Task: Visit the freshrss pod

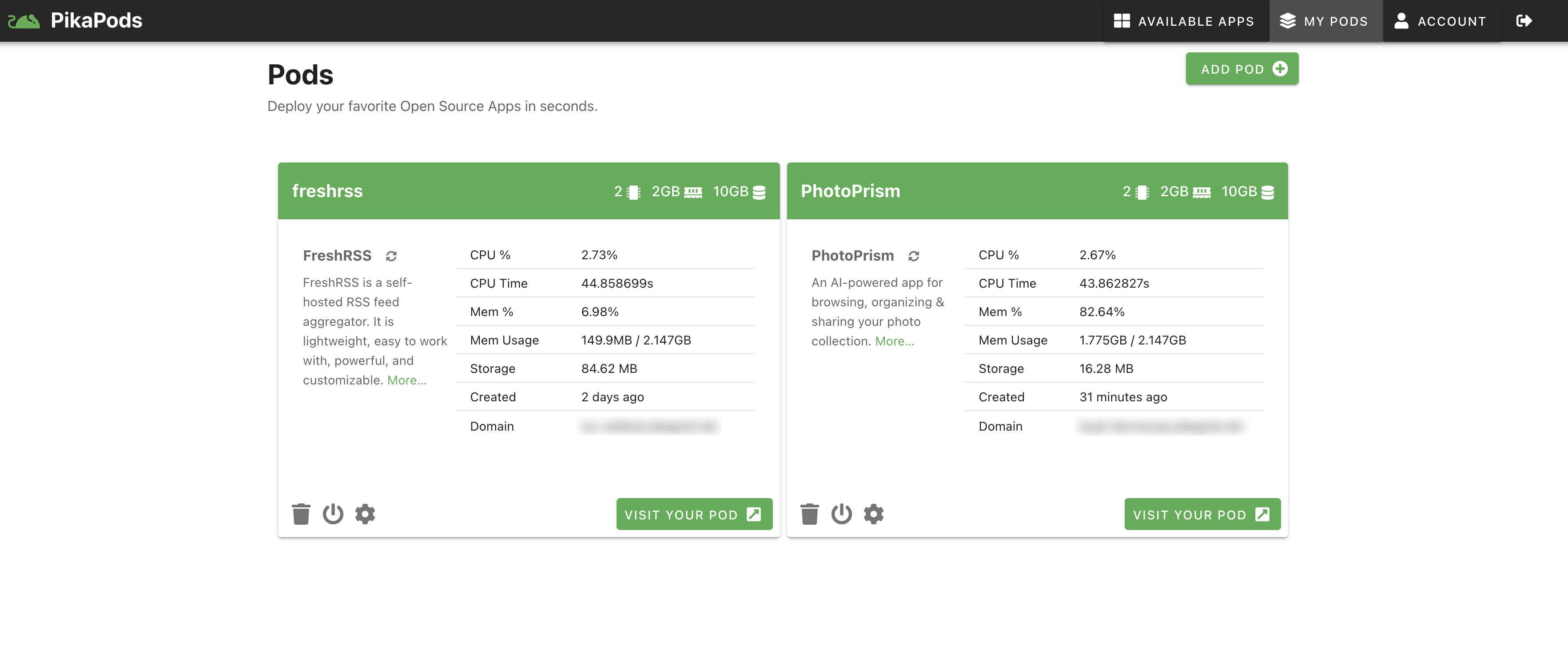Action: (x=694, y=514)
